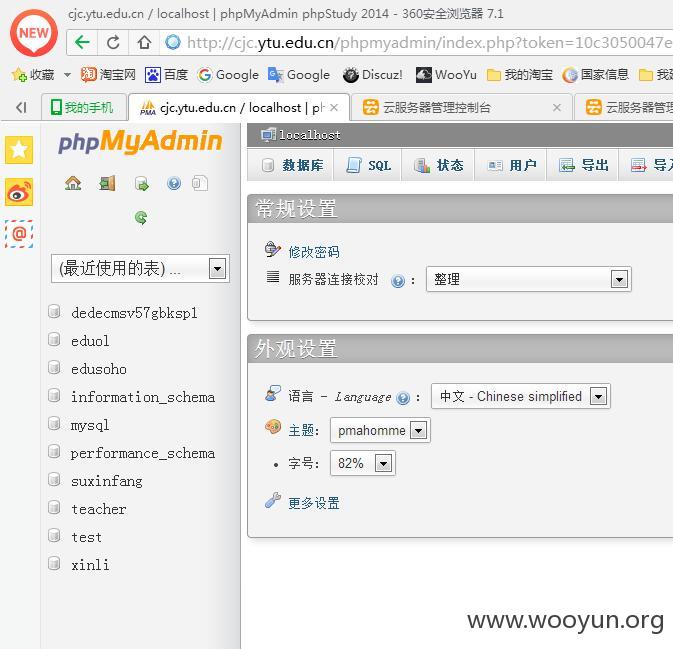Open the language selection dropdown

point(521,396)
